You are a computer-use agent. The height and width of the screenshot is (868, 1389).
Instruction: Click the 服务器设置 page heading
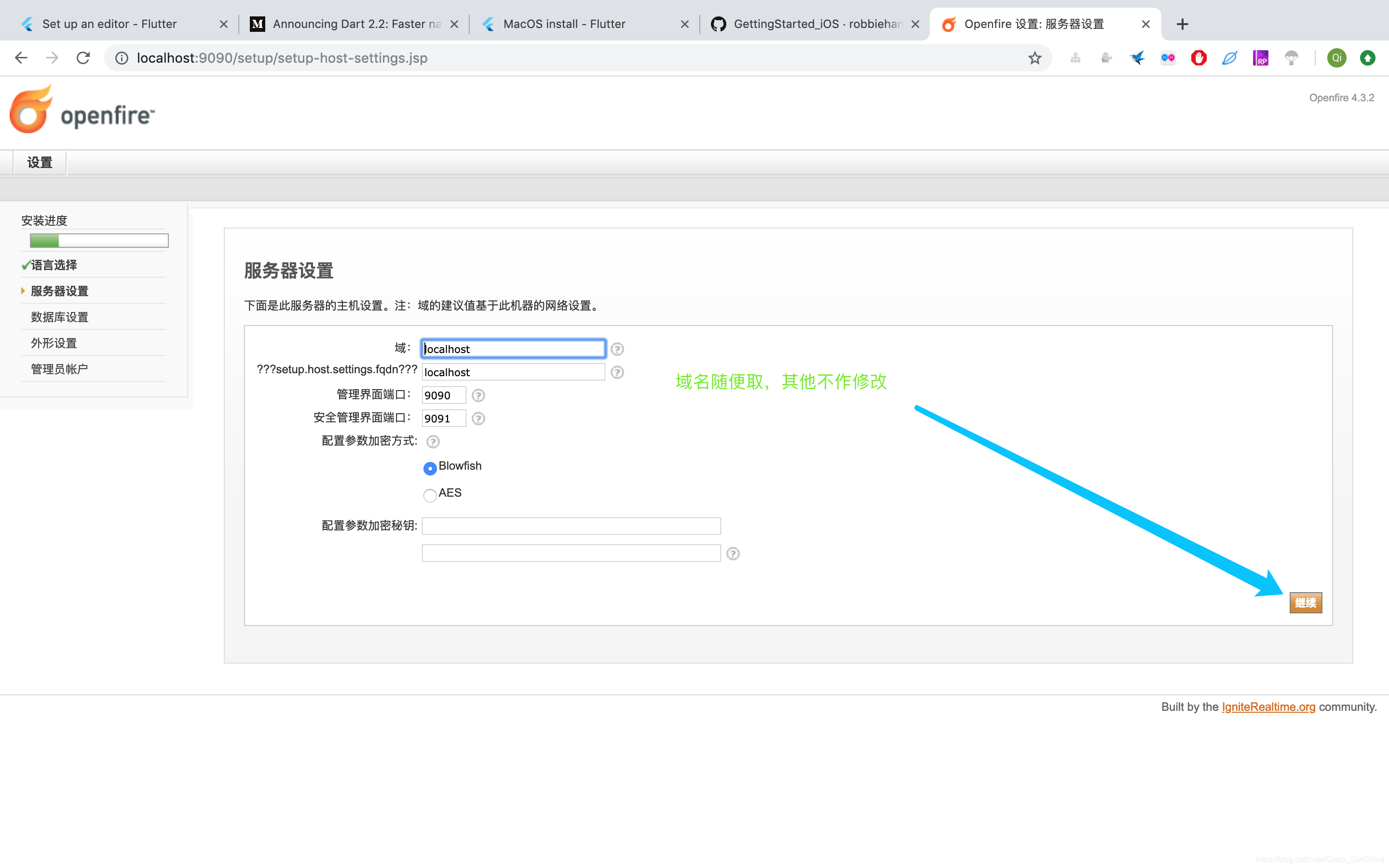[x=289, y=271]
